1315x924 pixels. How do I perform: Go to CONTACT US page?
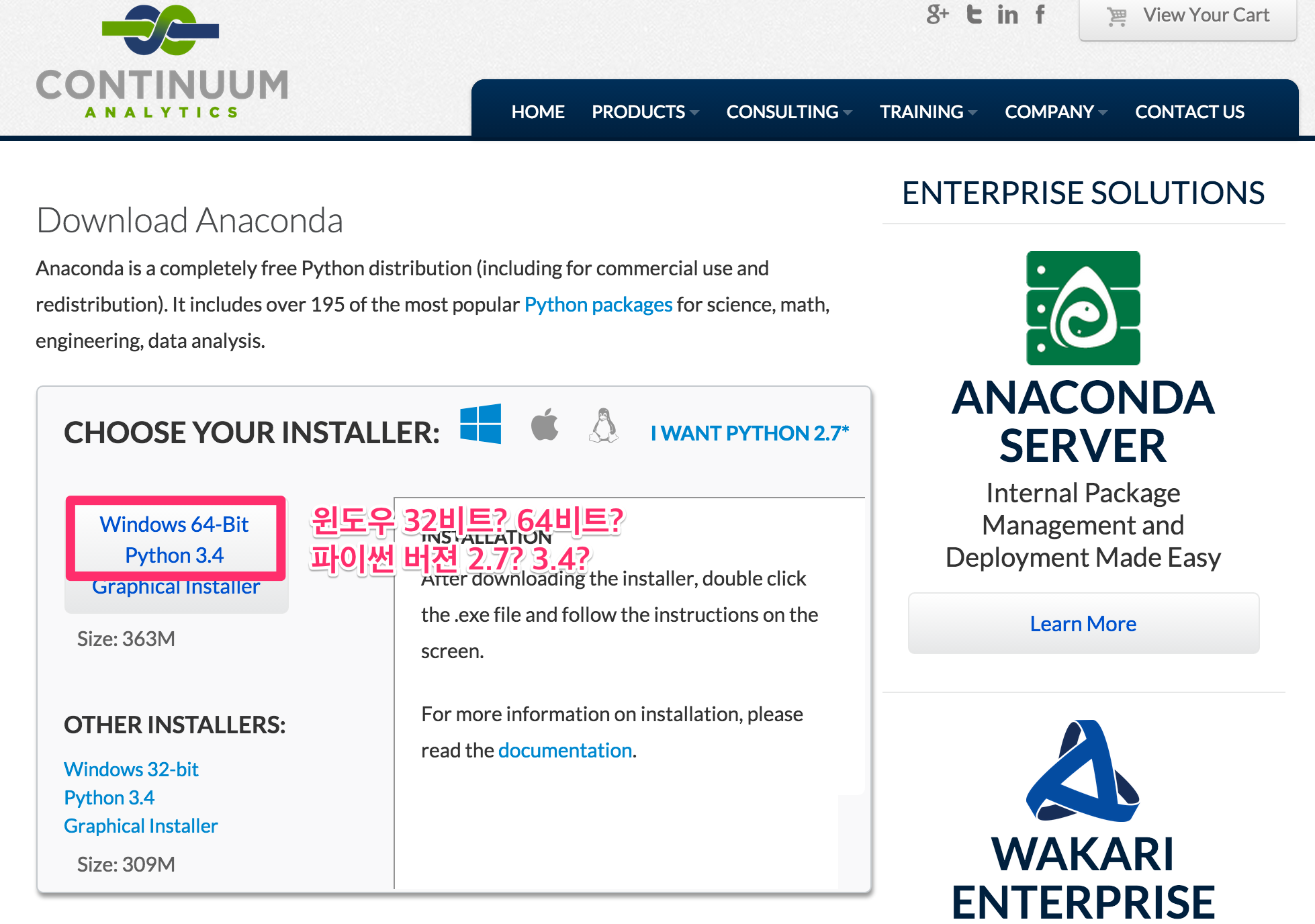pos(1189,111)
